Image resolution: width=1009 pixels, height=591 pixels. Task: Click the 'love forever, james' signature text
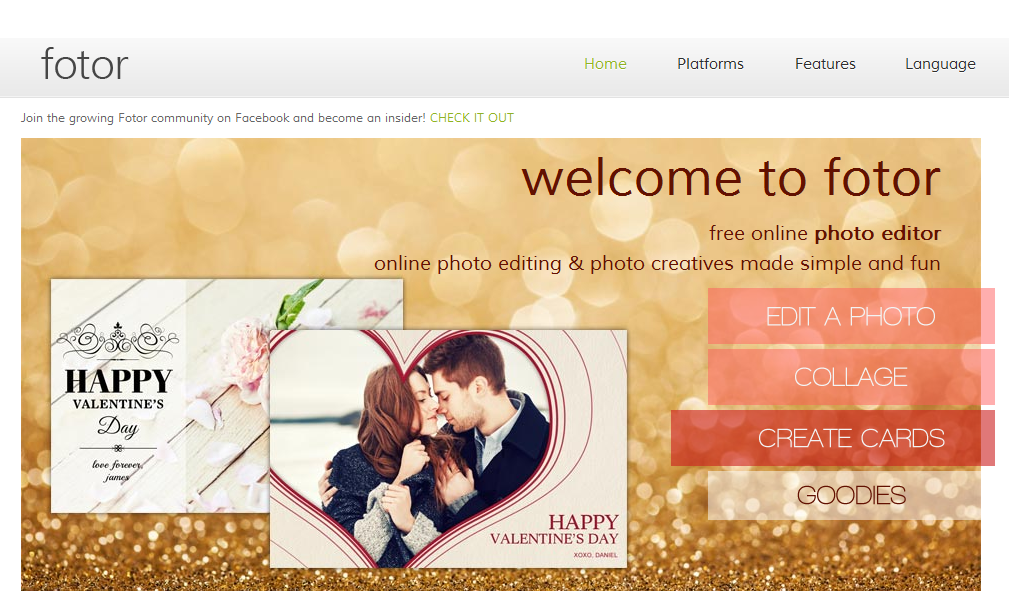pyautogui.click(x=117, y=471)
